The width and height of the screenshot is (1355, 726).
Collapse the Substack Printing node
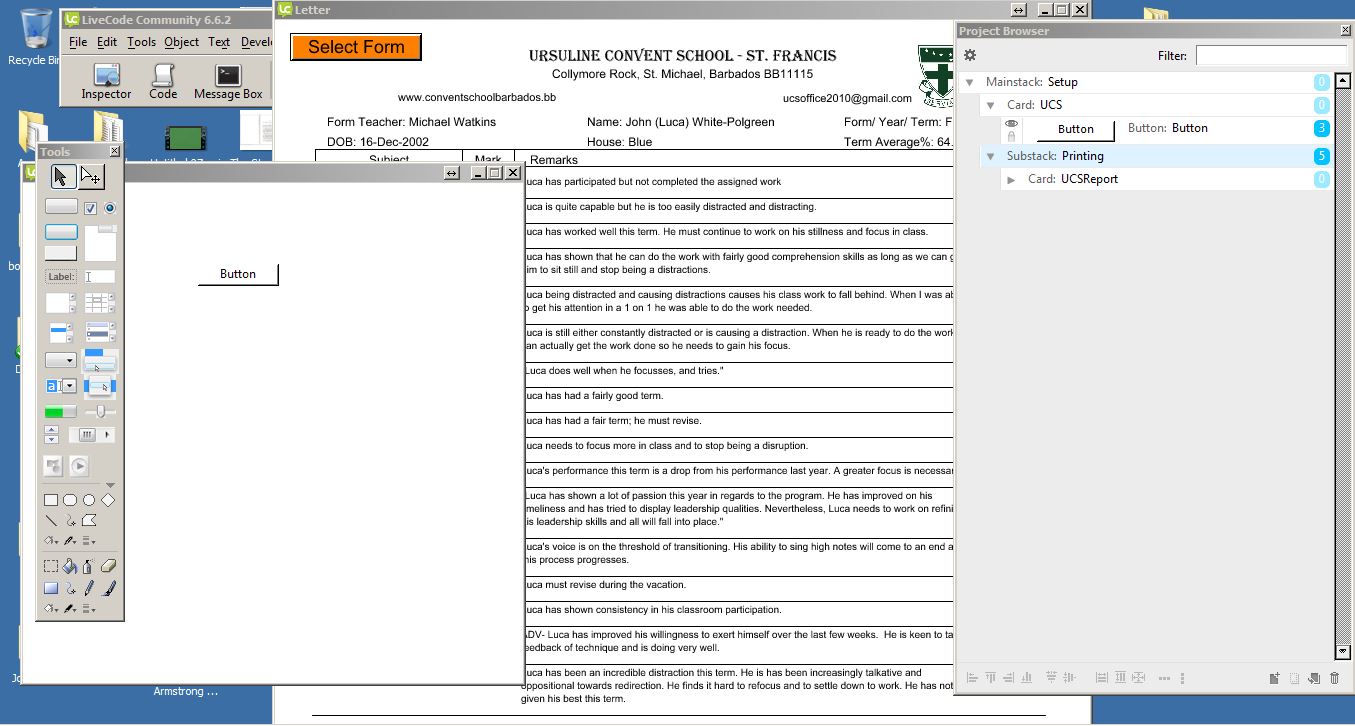tap(990, 156)
